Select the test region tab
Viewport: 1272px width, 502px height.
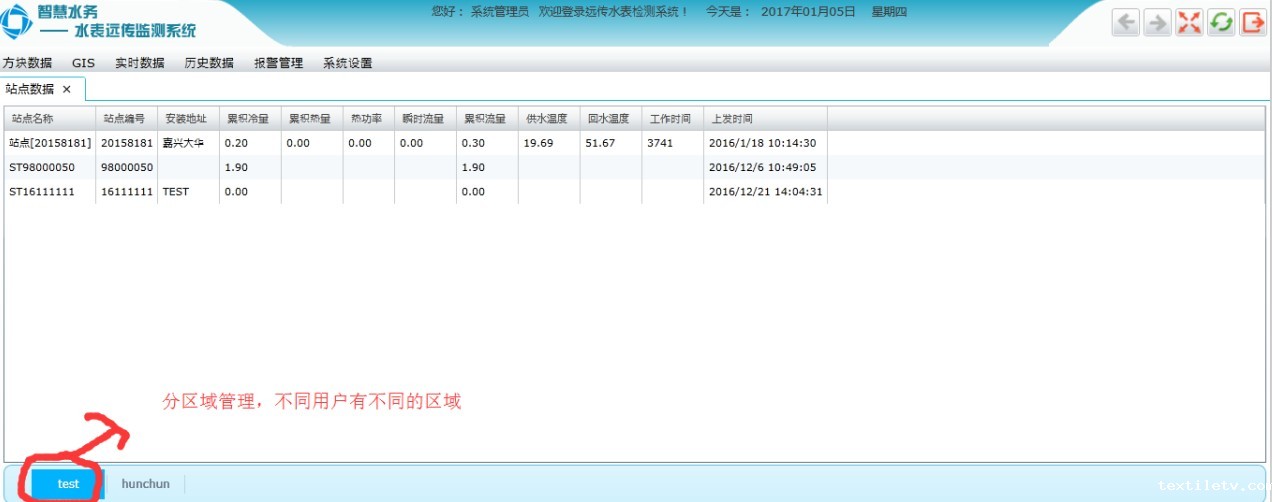coord(68,484)
